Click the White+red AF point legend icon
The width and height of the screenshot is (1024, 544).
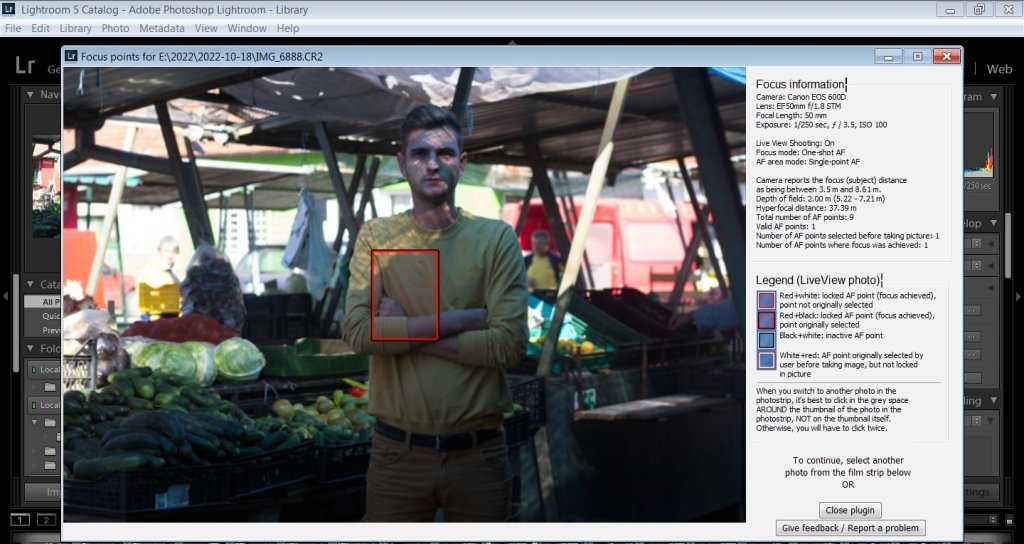point(766,360)
